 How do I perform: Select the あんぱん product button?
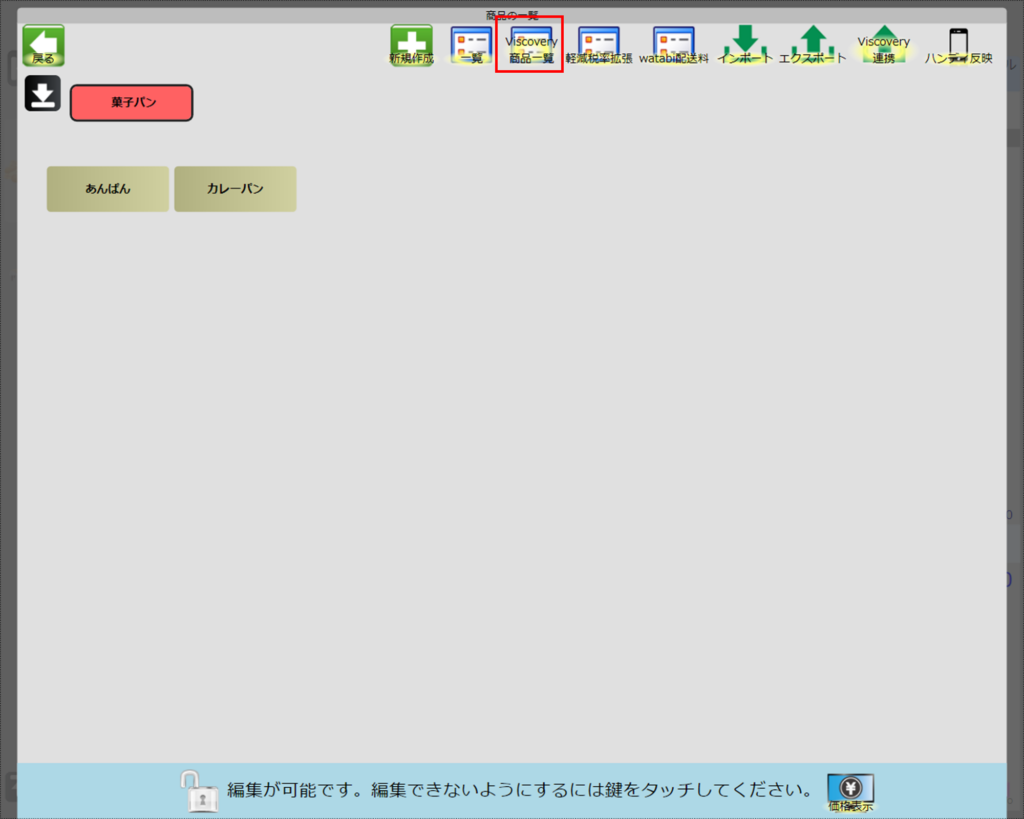108,189
